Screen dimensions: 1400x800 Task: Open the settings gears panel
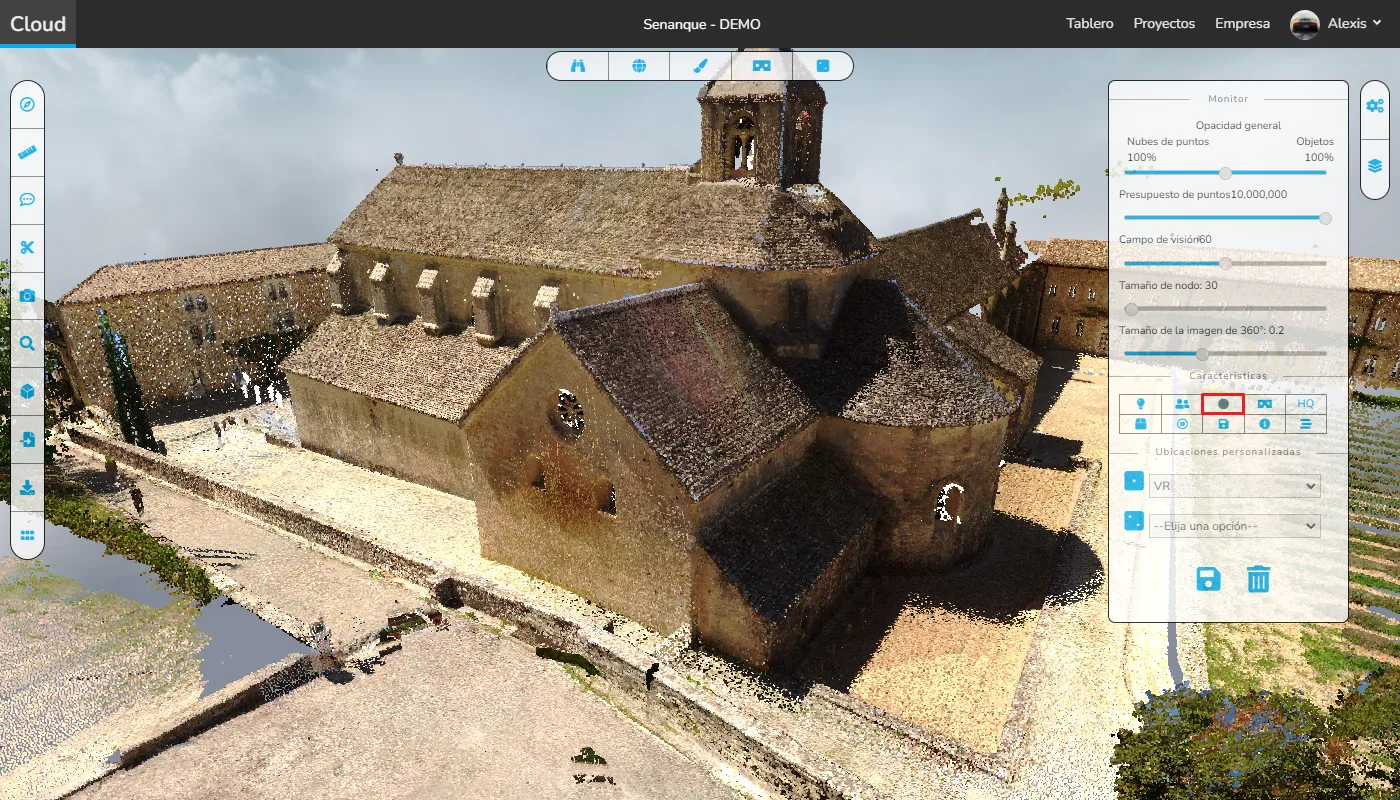tap(1375, 105)
